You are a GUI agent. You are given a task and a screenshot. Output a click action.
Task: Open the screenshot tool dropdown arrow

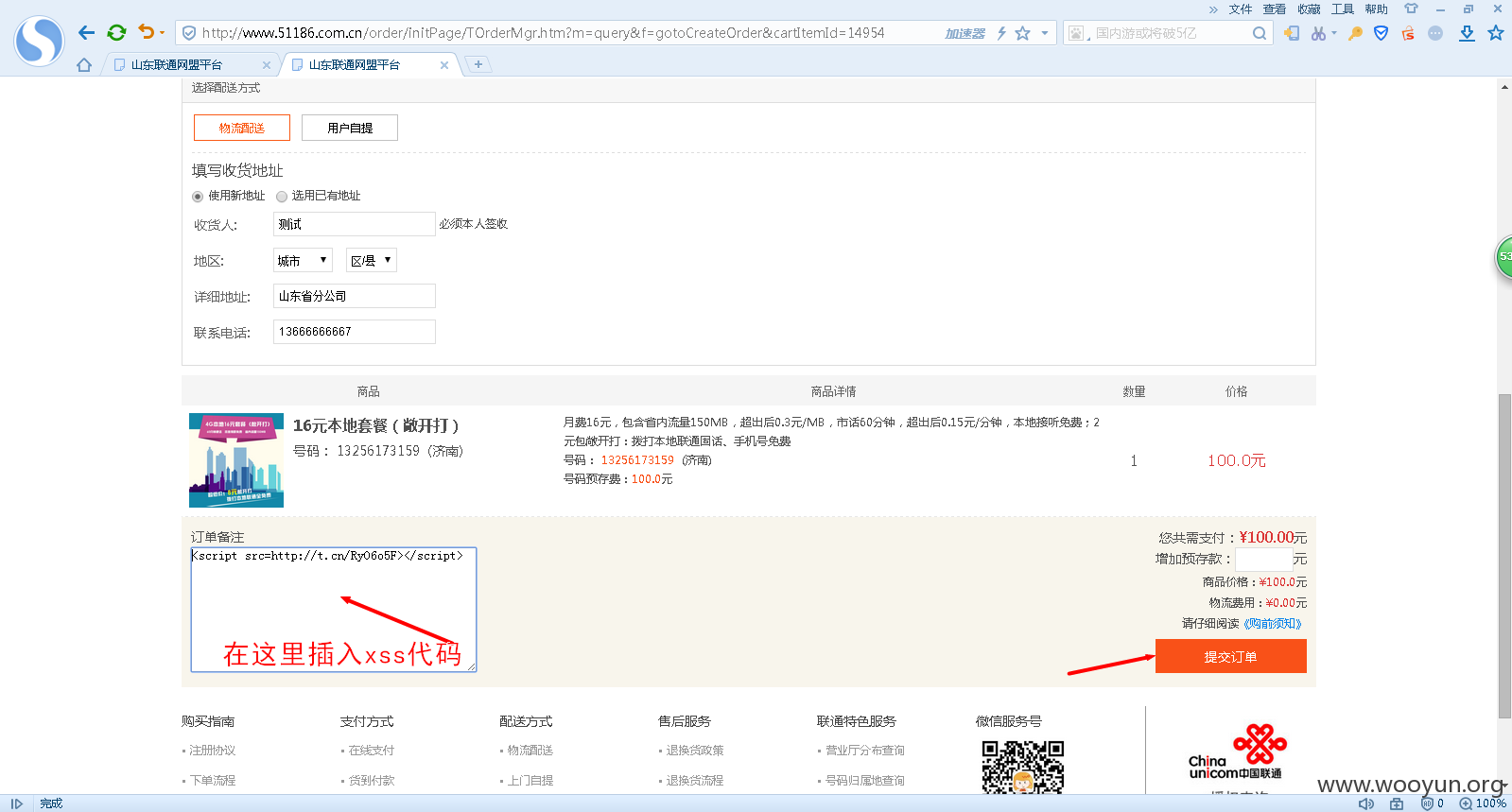click(1334, 33)
